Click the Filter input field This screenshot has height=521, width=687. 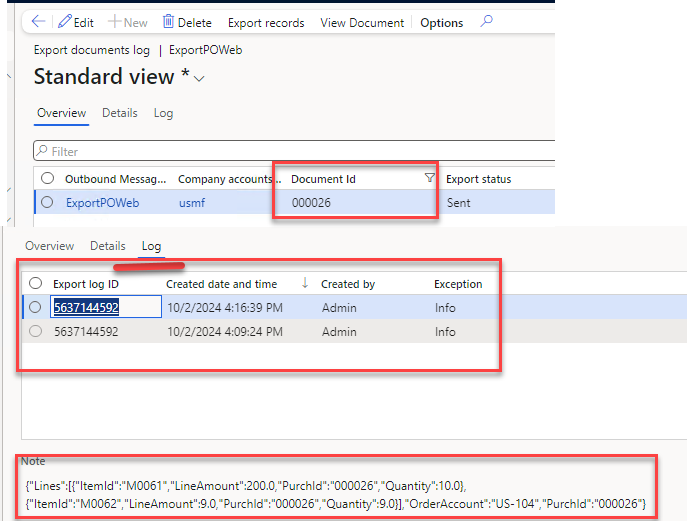(x=294, y=151)
